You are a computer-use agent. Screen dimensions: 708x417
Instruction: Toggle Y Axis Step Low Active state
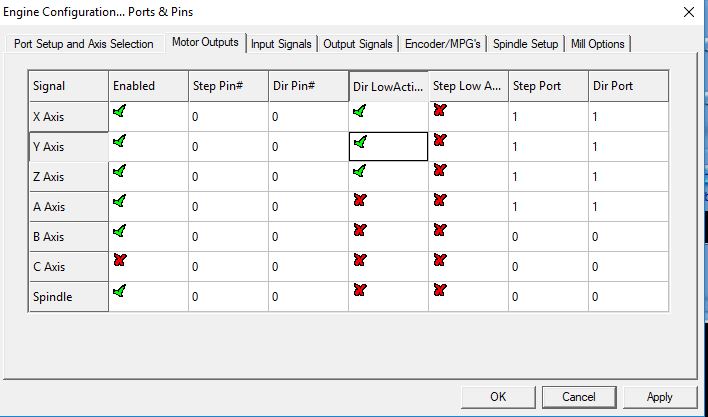click(440, 141)
